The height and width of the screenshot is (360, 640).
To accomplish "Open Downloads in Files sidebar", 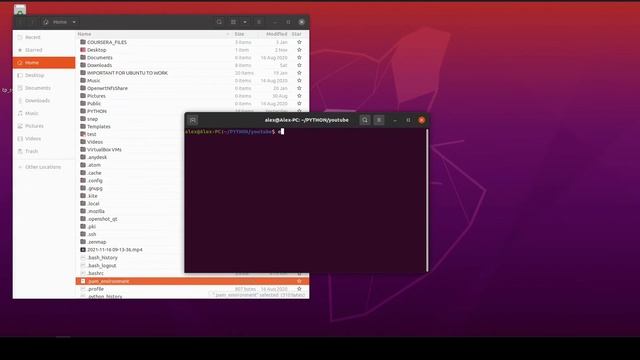I will point(44,100).
